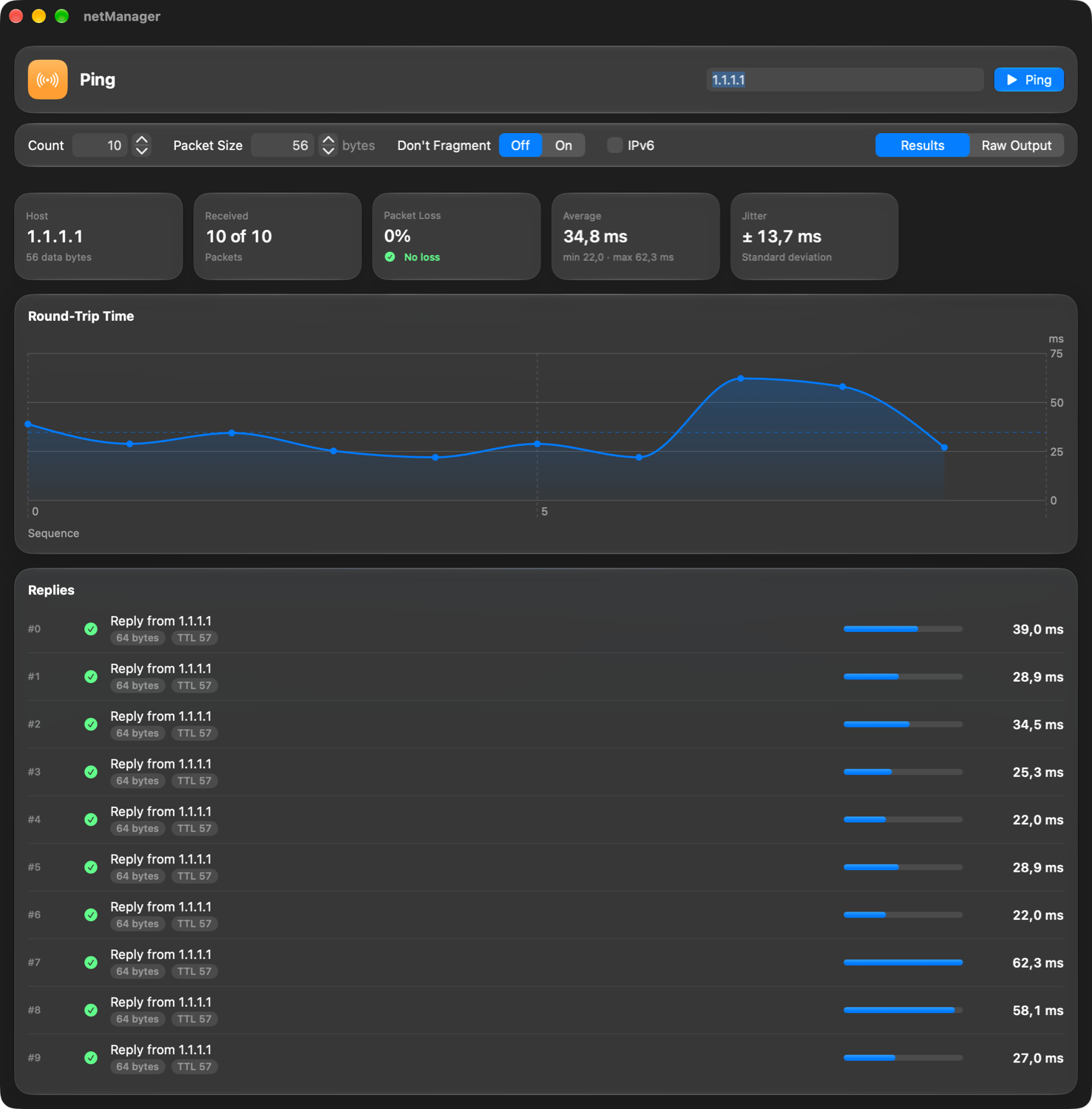Click the Jitter ± 13,7 ms card
The width and height of the screenshot is (1092, 1109).
point(815,237)
